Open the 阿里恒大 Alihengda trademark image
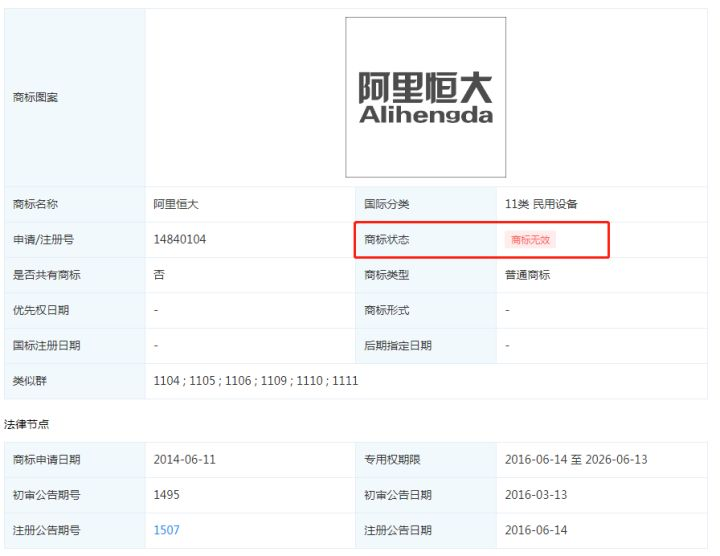The height and width of the screenshot is (556, 720). [x=425, y=97]
